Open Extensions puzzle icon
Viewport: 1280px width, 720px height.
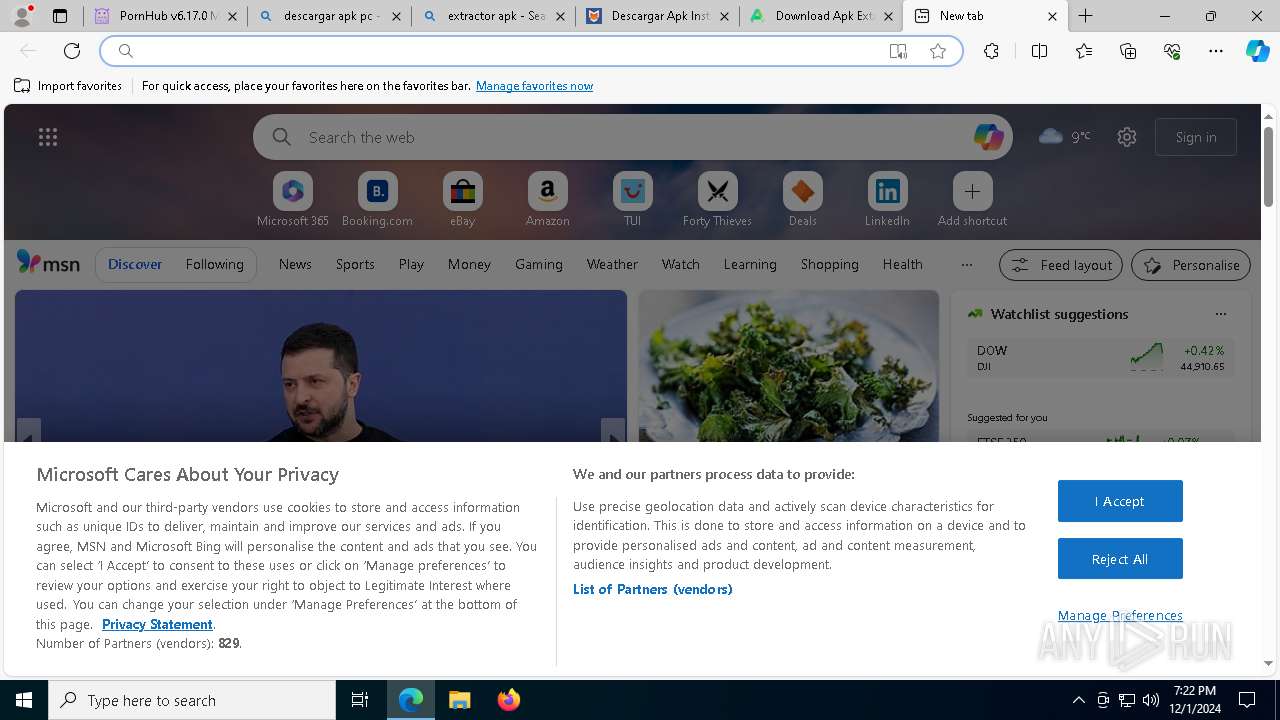[x=991, y=51]
